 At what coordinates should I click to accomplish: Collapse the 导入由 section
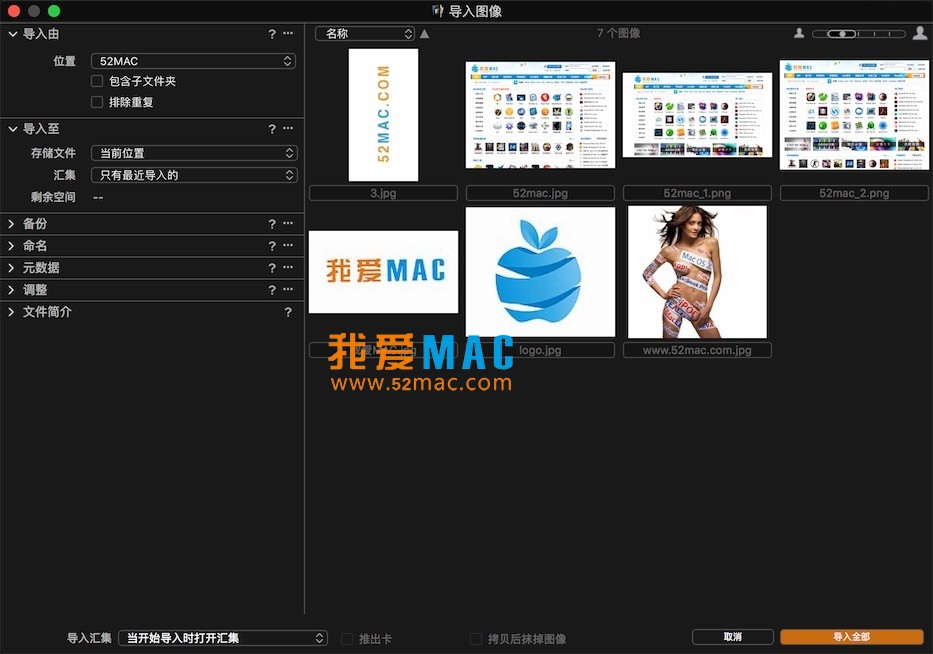12,34
